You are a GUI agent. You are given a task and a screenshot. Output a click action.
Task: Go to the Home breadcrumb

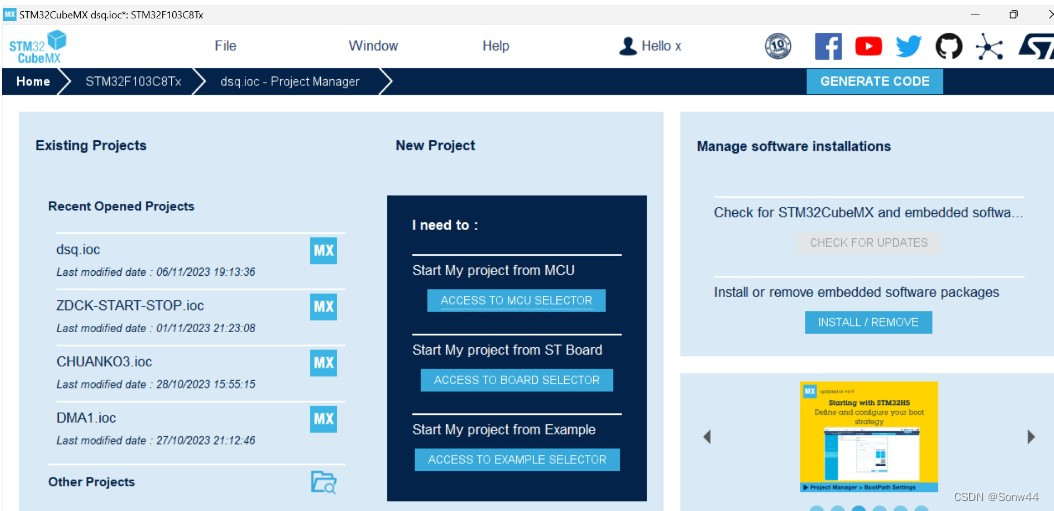(x=33, y=81)
